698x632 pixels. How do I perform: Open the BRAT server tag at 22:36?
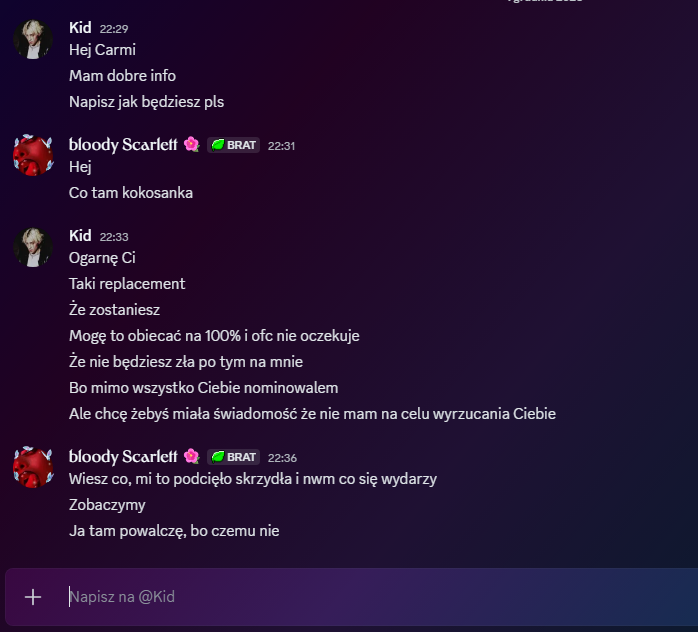(x=234, y=457)
